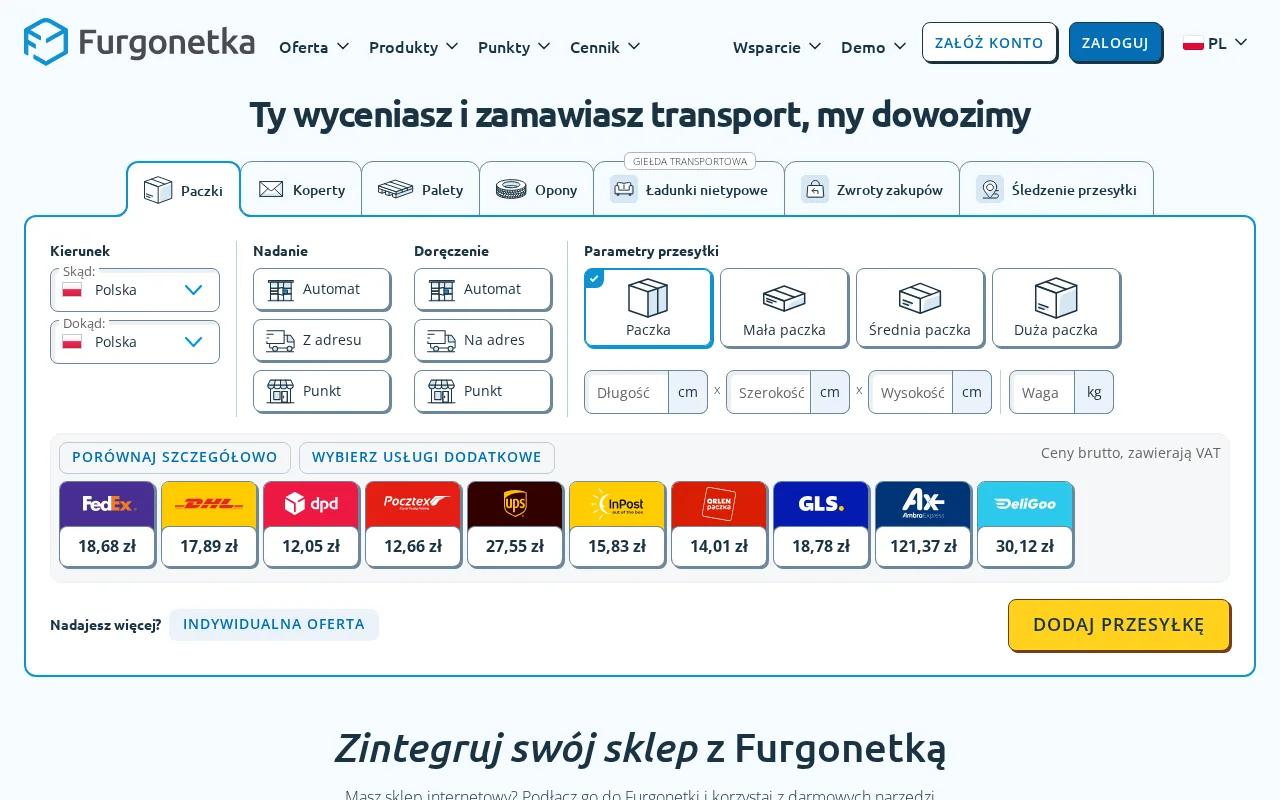Expand the Produkty menu
This screenshot has width=1280, height=800.
pos(414,47)
